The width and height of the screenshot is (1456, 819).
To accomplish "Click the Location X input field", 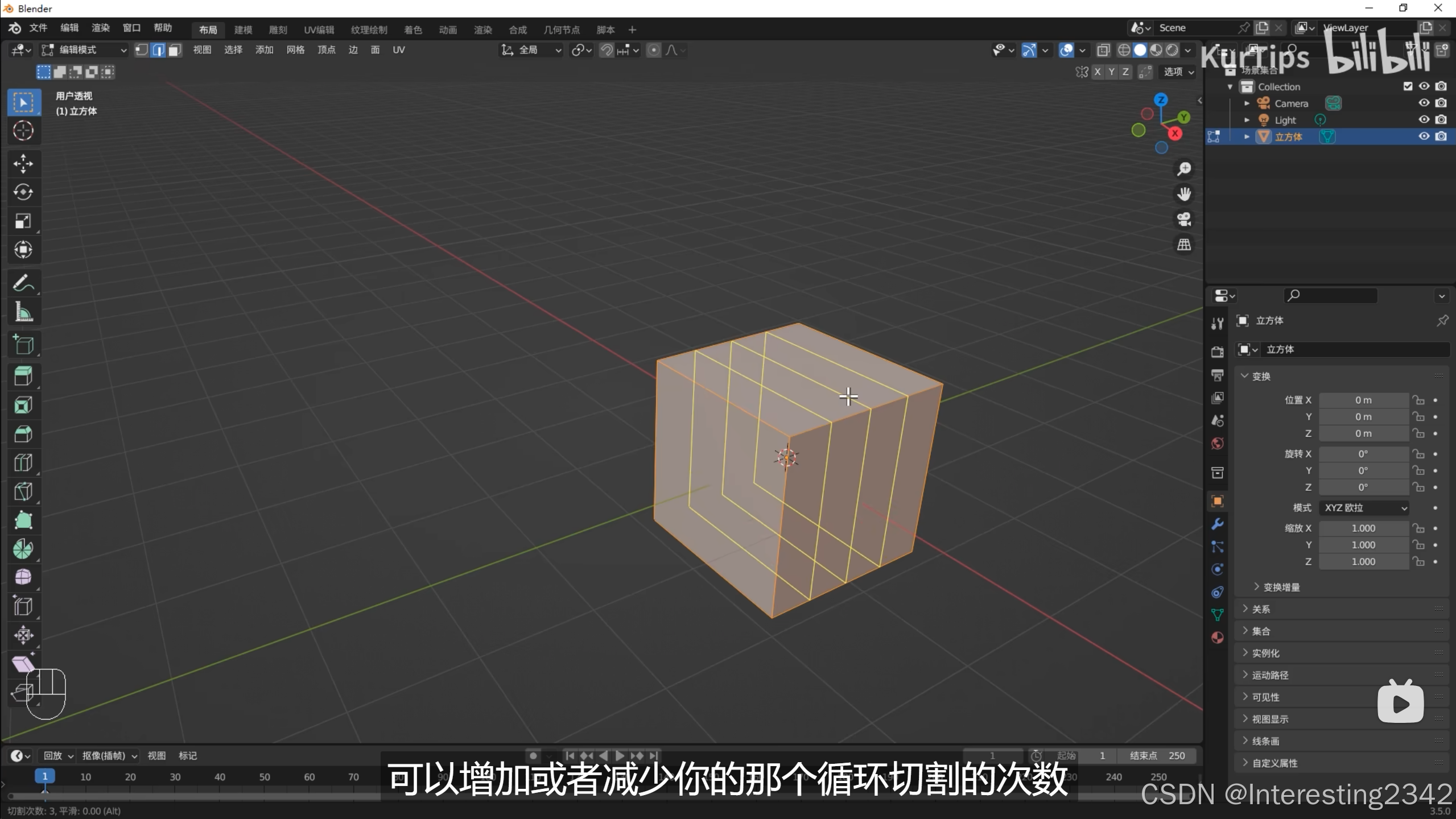I will 1363,400.
